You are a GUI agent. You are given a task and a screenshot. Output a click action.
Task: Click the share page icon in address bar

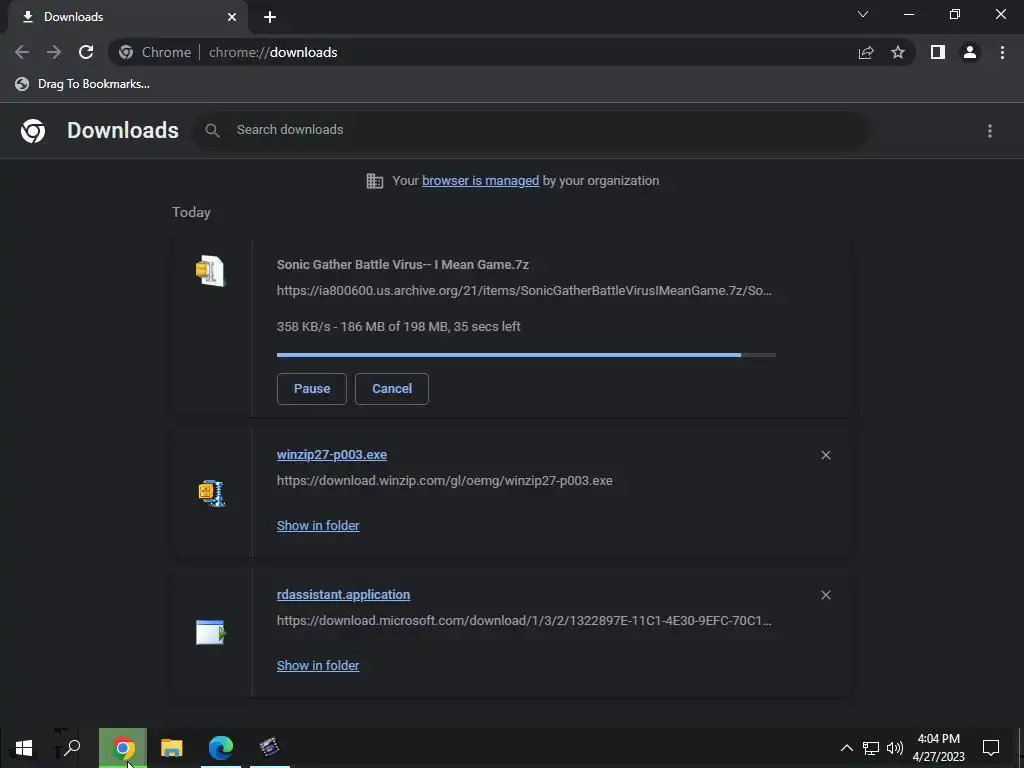tap(866, 52)
